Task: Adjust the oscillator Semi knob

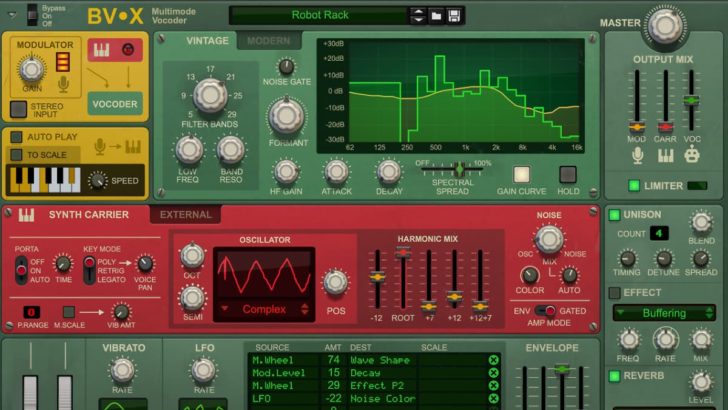Action: point(192,298)
